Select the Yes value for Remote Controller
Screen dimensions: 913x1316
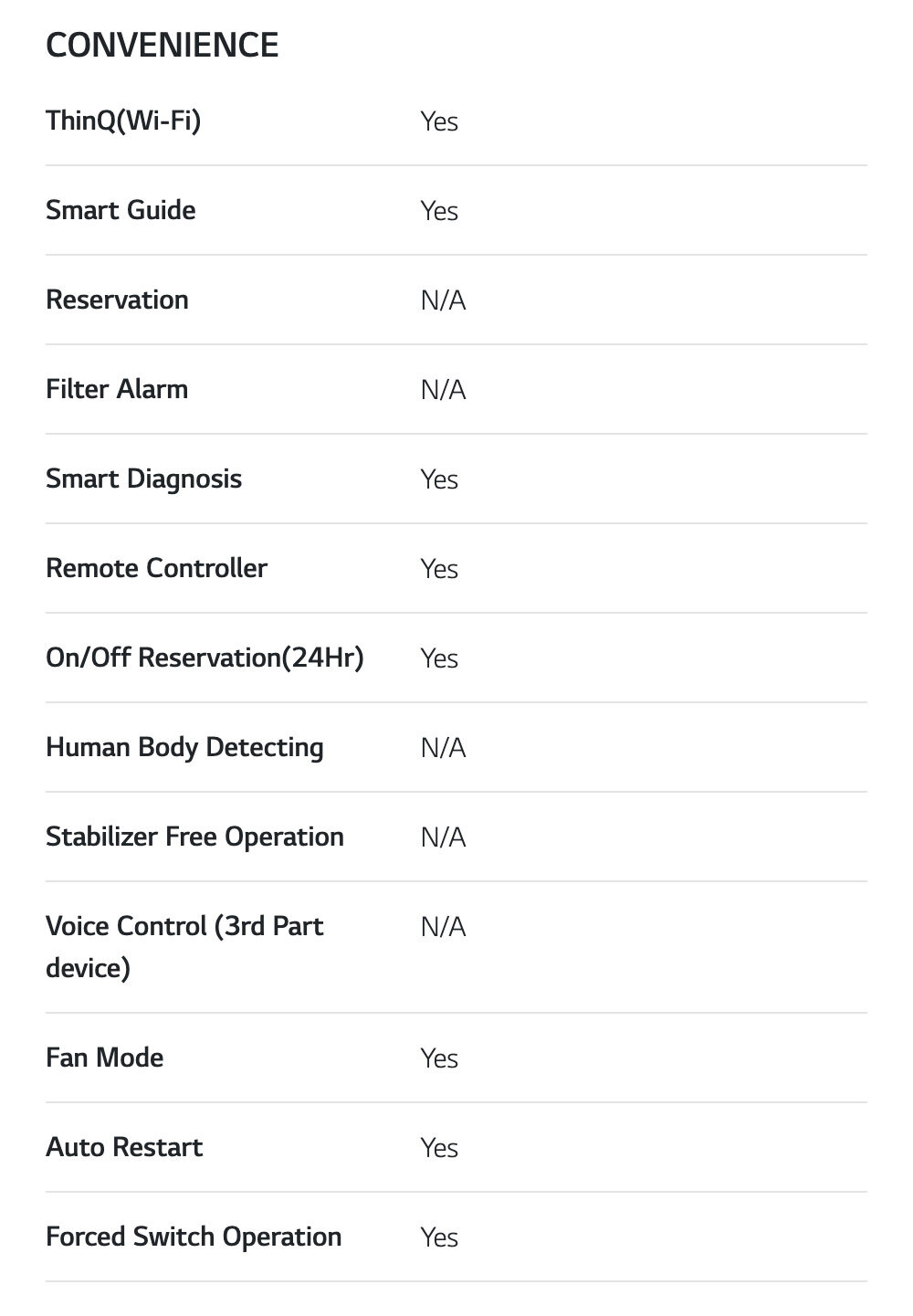tap(439, 569)
